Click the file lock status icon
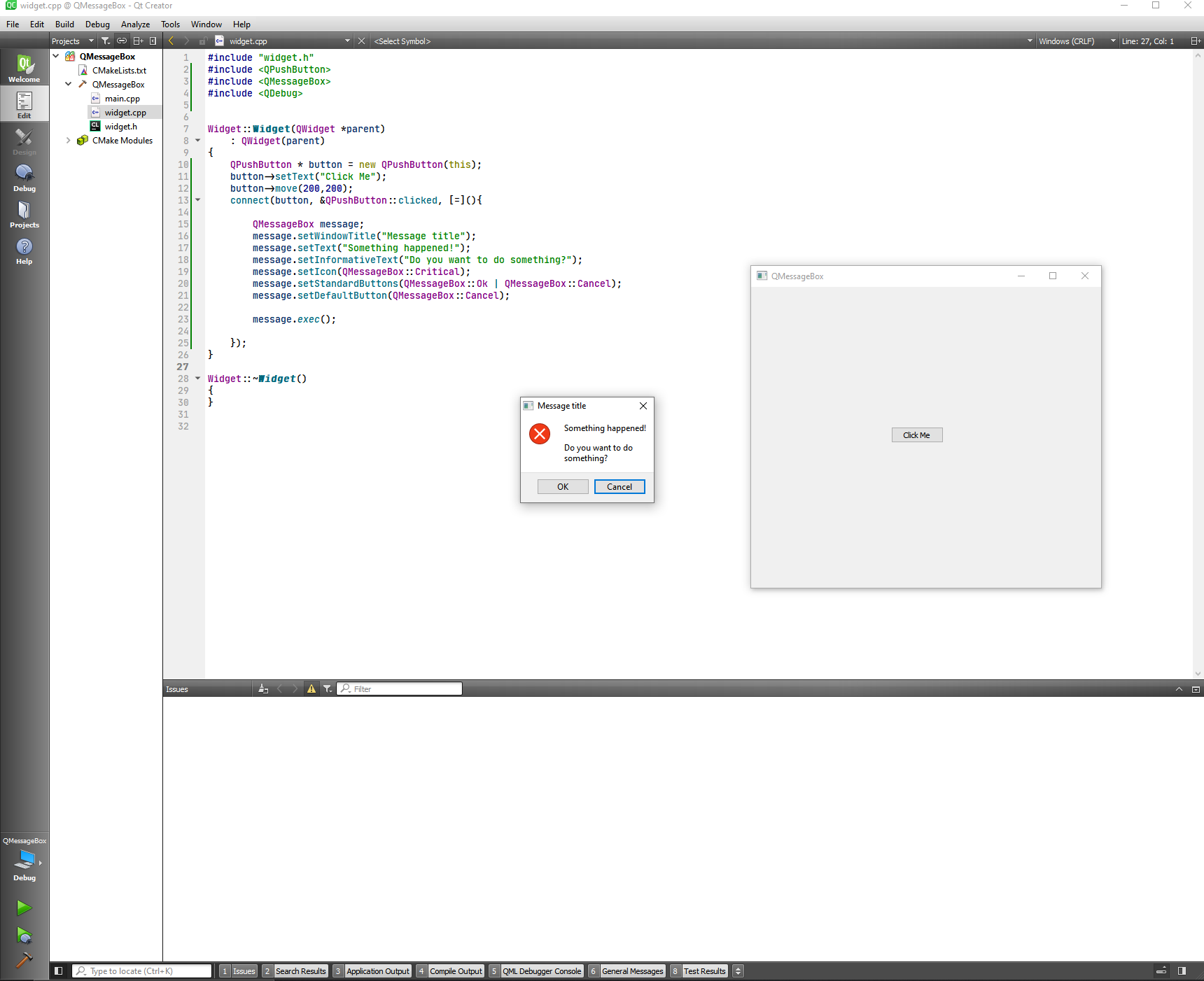Viewport: 1204px width, 981px height. [x=202, y=41]
